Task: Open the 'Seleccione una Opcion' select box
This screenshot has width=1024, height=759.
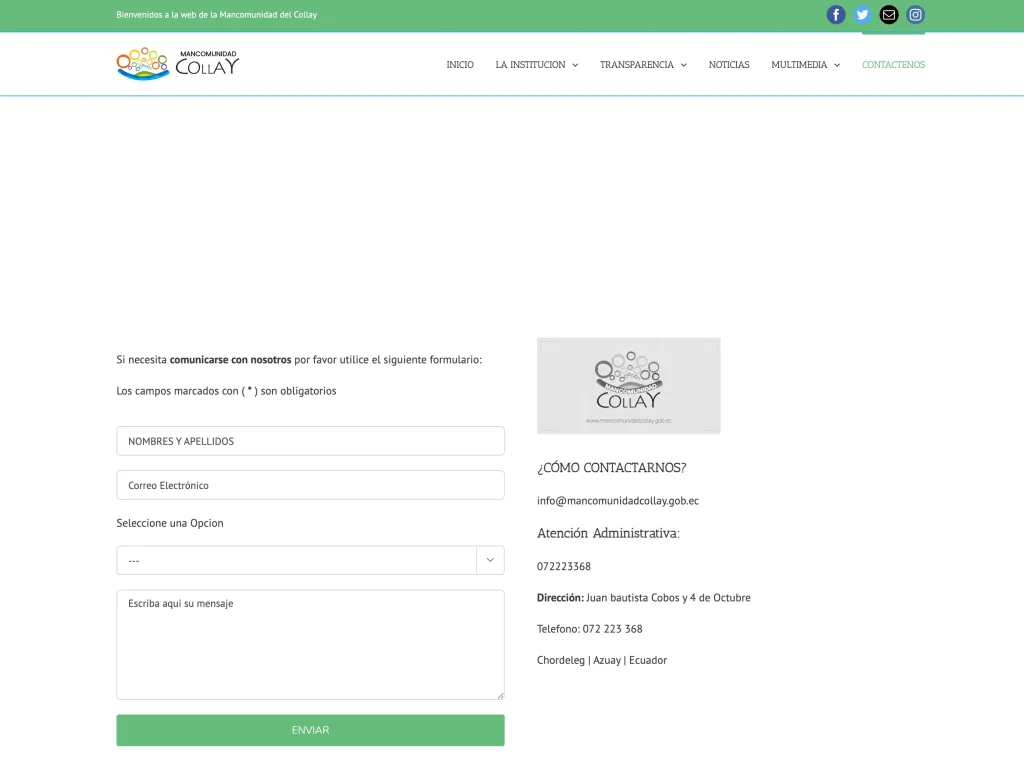Action: coord(310,560)
